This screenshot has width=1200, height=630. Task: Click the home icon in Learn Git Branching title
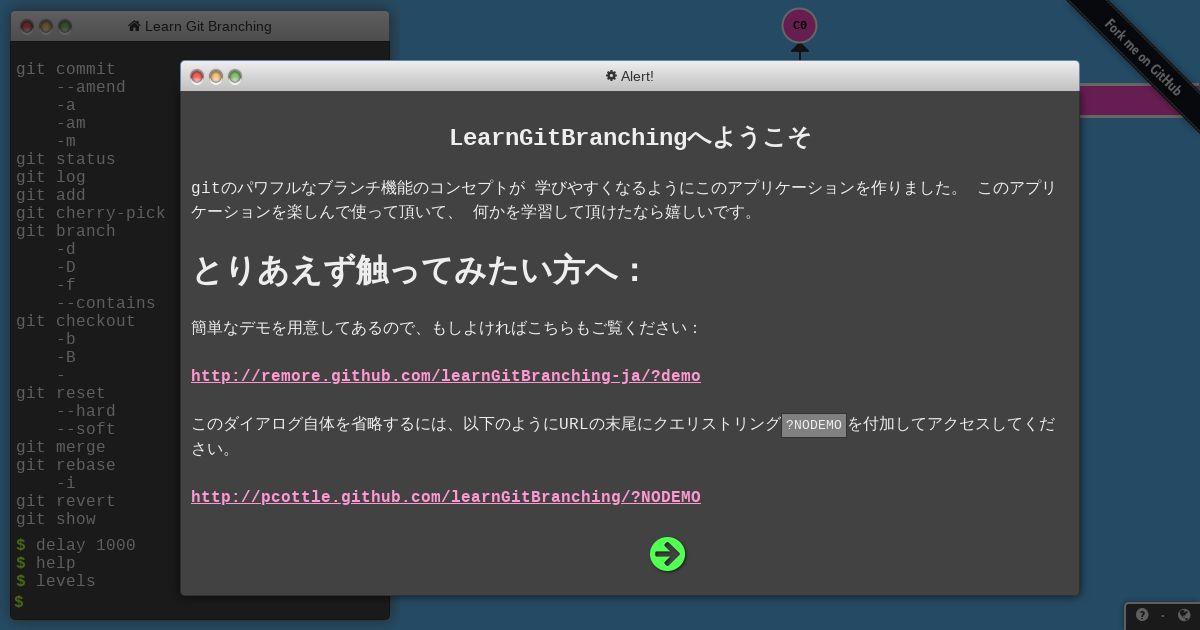coord(134,26)
